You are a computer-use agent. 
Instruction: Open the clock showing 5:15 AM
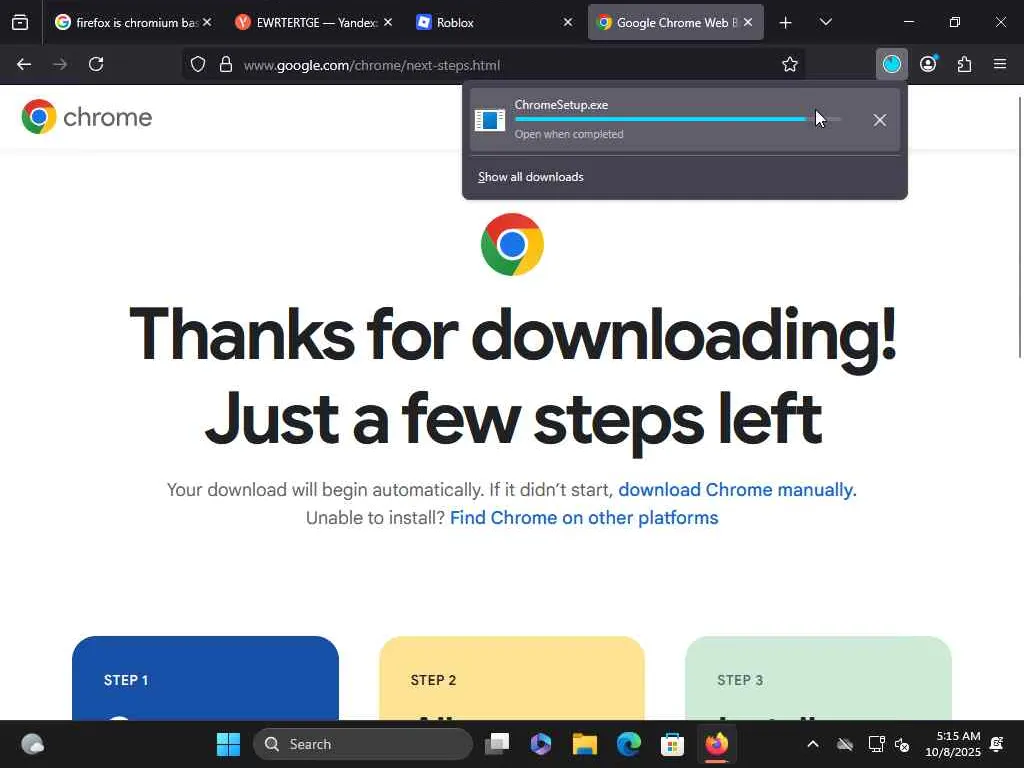click(x=952, y=744)
